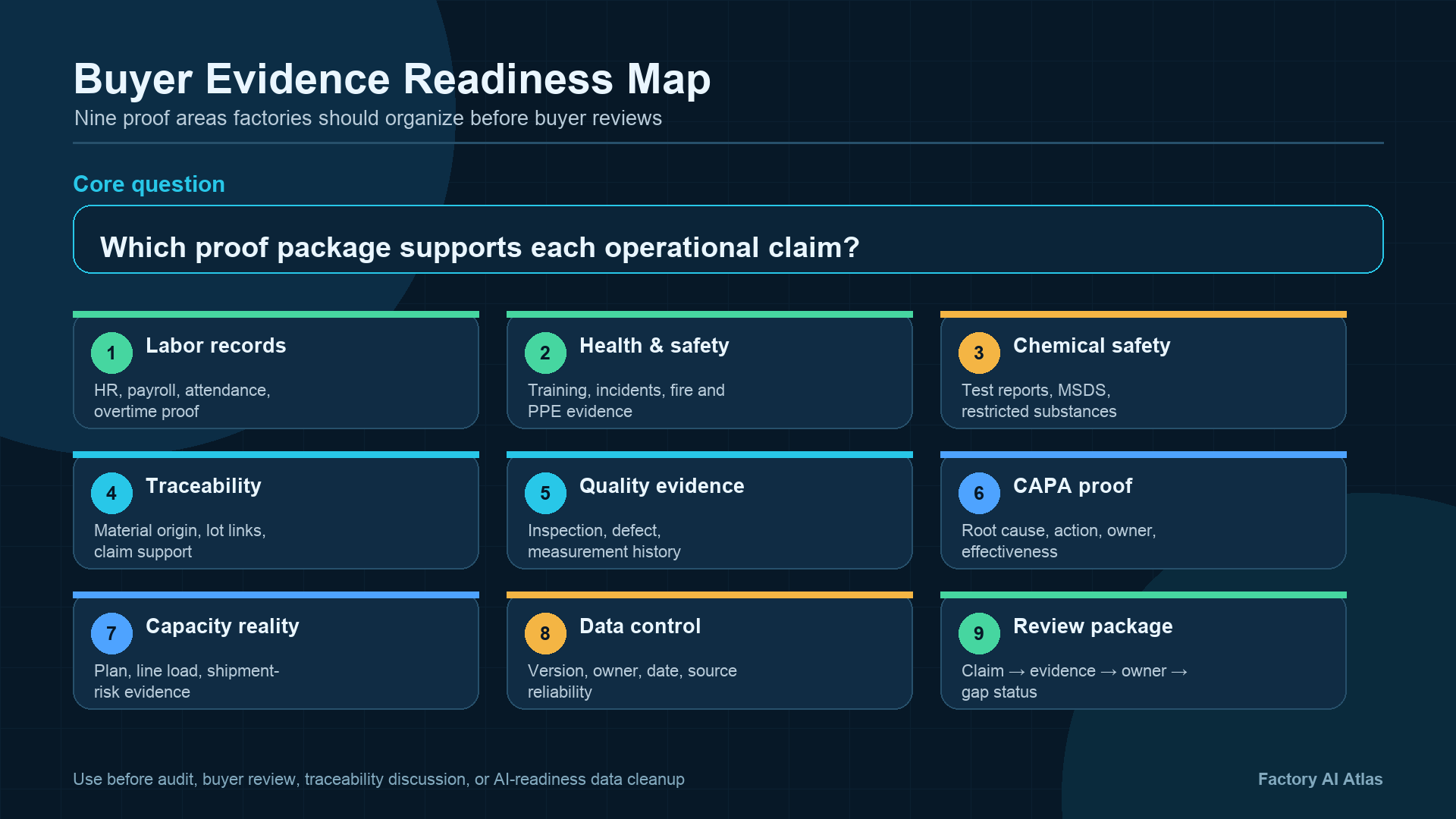Click the orange number 3 badge
1456x819 pixels.
click(979, 353)
